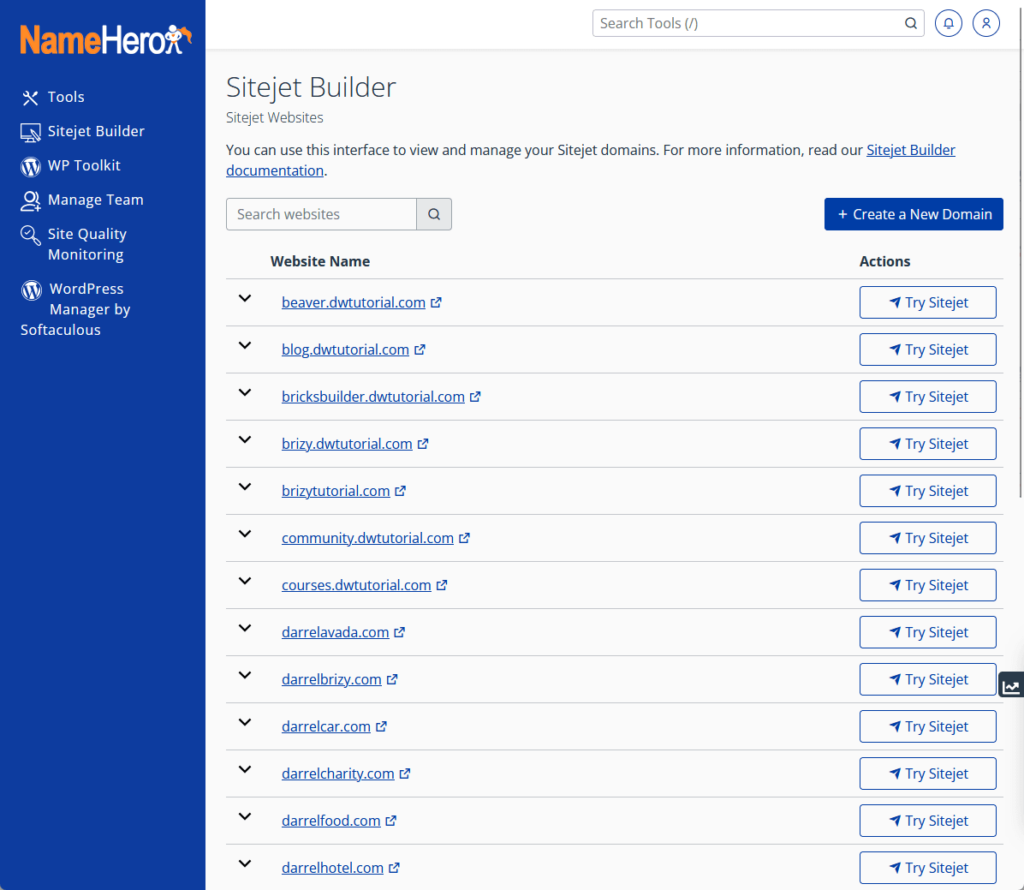
Task: Expand the darrelhotel.com row chevron
Action: click(245, 863)
